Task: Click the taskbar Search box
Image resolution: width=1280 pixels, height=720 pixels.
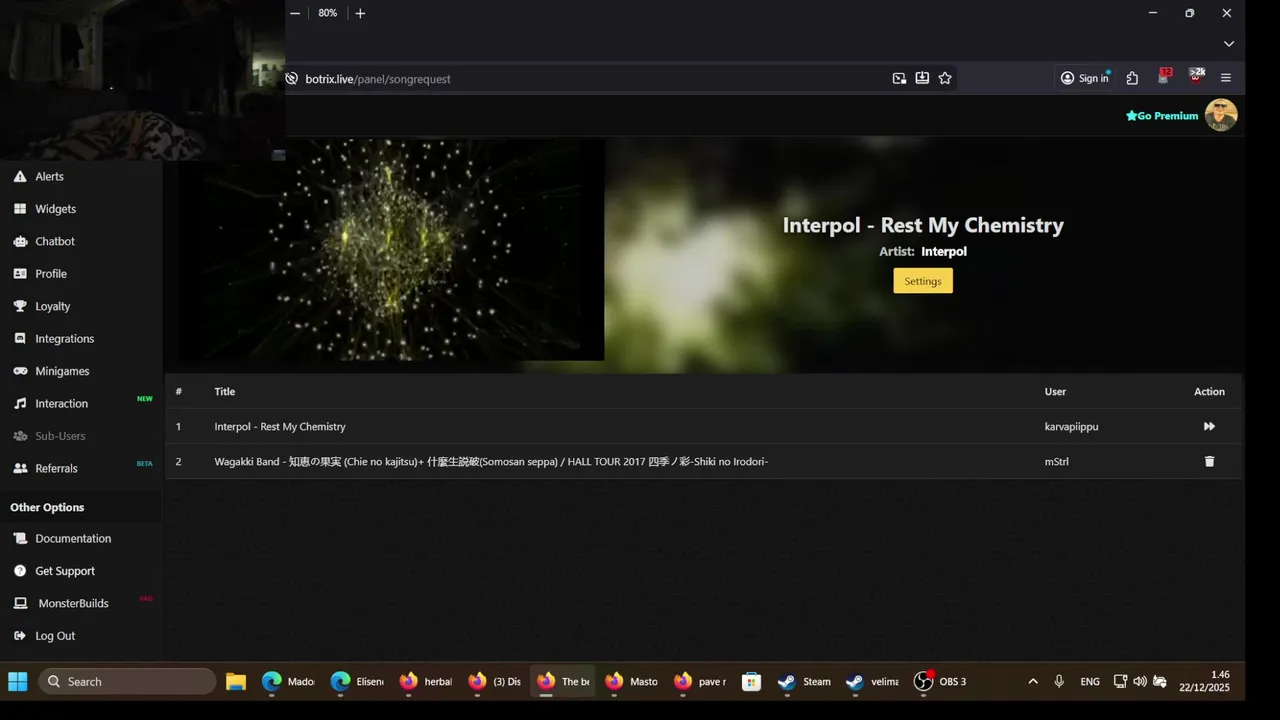Action: point(127,681)
